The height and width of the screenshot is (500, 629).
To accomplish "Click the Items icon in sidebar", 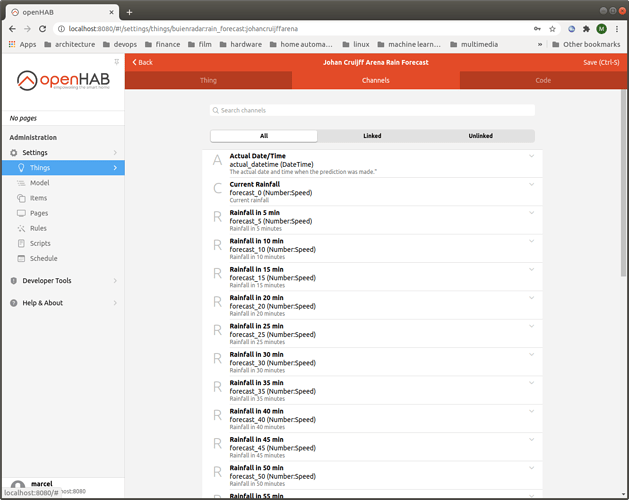I will (x=21, y=198).
